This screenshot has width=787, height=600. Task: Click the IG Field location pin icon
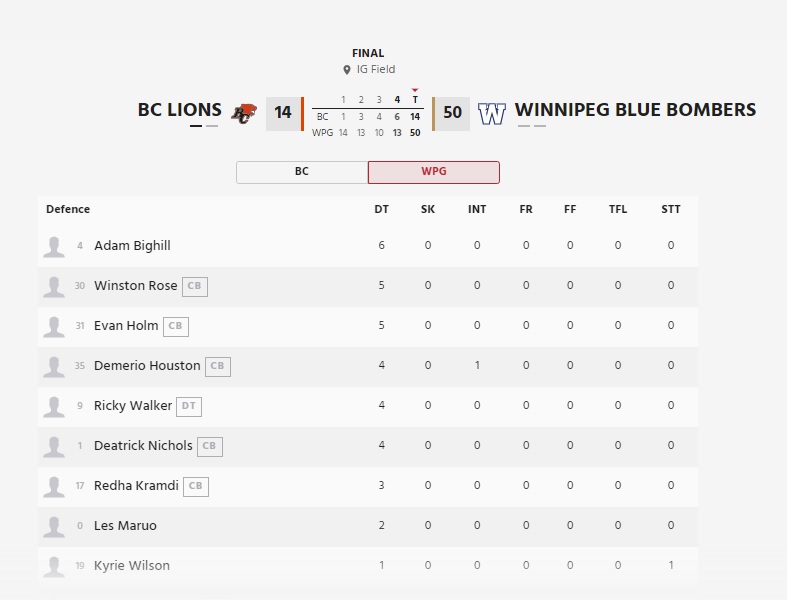[347, 70]
